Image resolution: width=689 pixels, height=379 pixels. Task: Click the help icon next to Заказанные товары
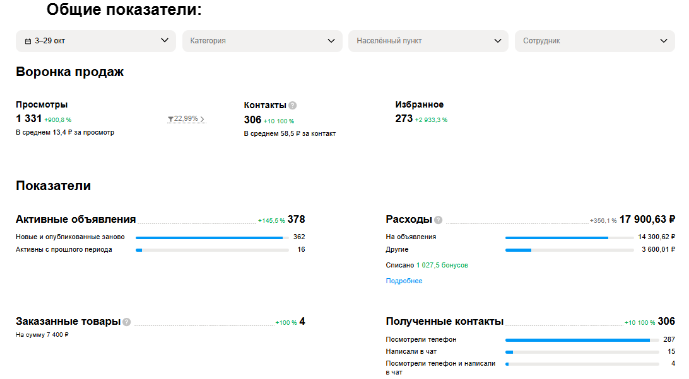127,322
